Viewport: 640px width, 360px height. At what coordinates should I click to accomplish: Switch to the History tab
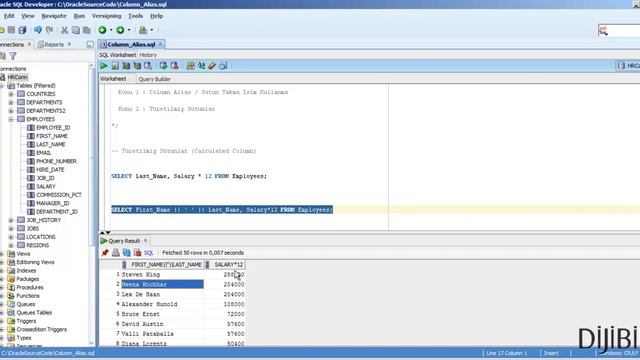[148, 55]
